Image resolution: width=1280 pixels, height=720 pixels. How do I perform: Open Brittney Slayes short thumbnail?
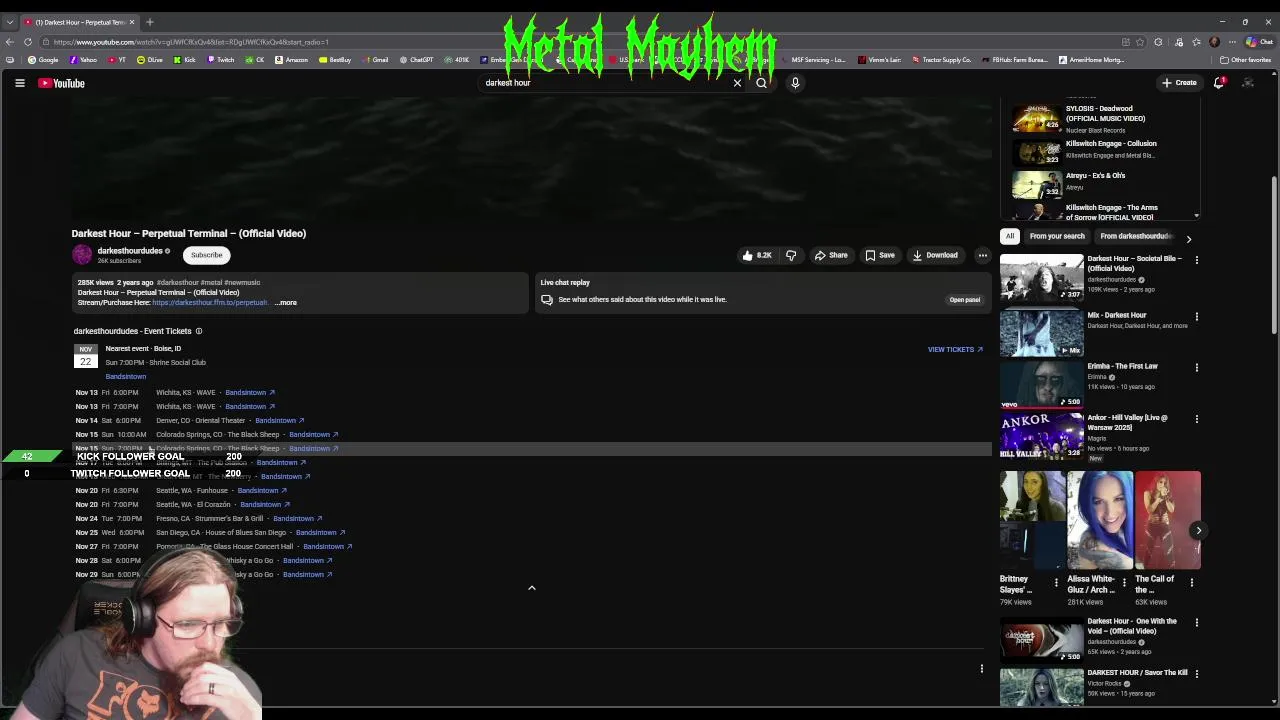click(x=1032, y=520)
